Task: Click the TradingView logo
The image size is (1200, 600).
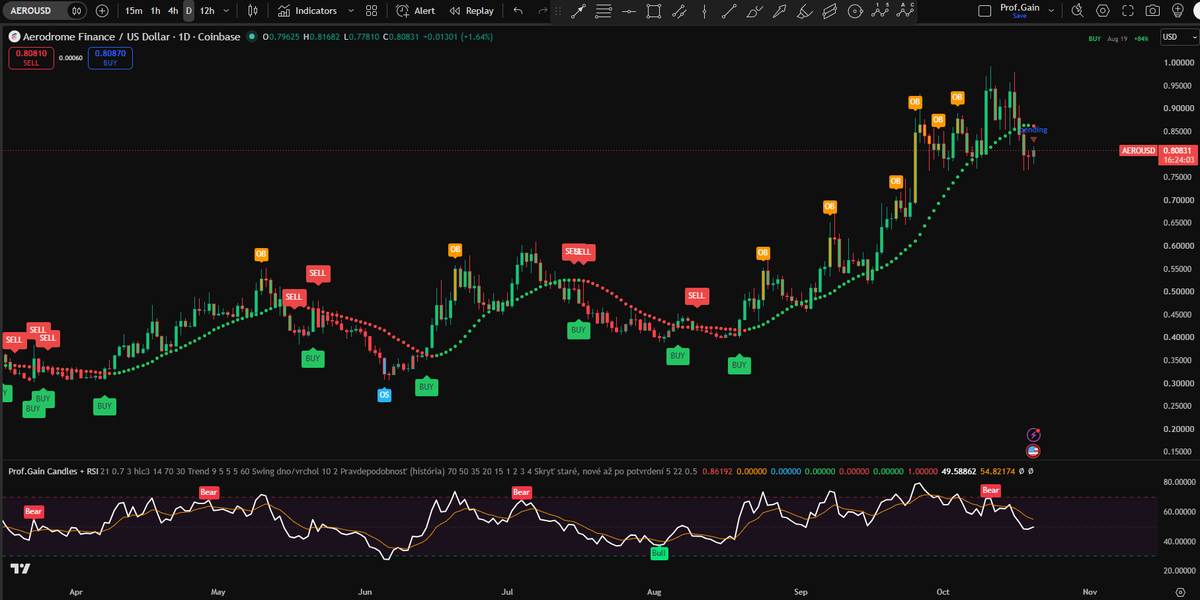Action: [20, 569]
